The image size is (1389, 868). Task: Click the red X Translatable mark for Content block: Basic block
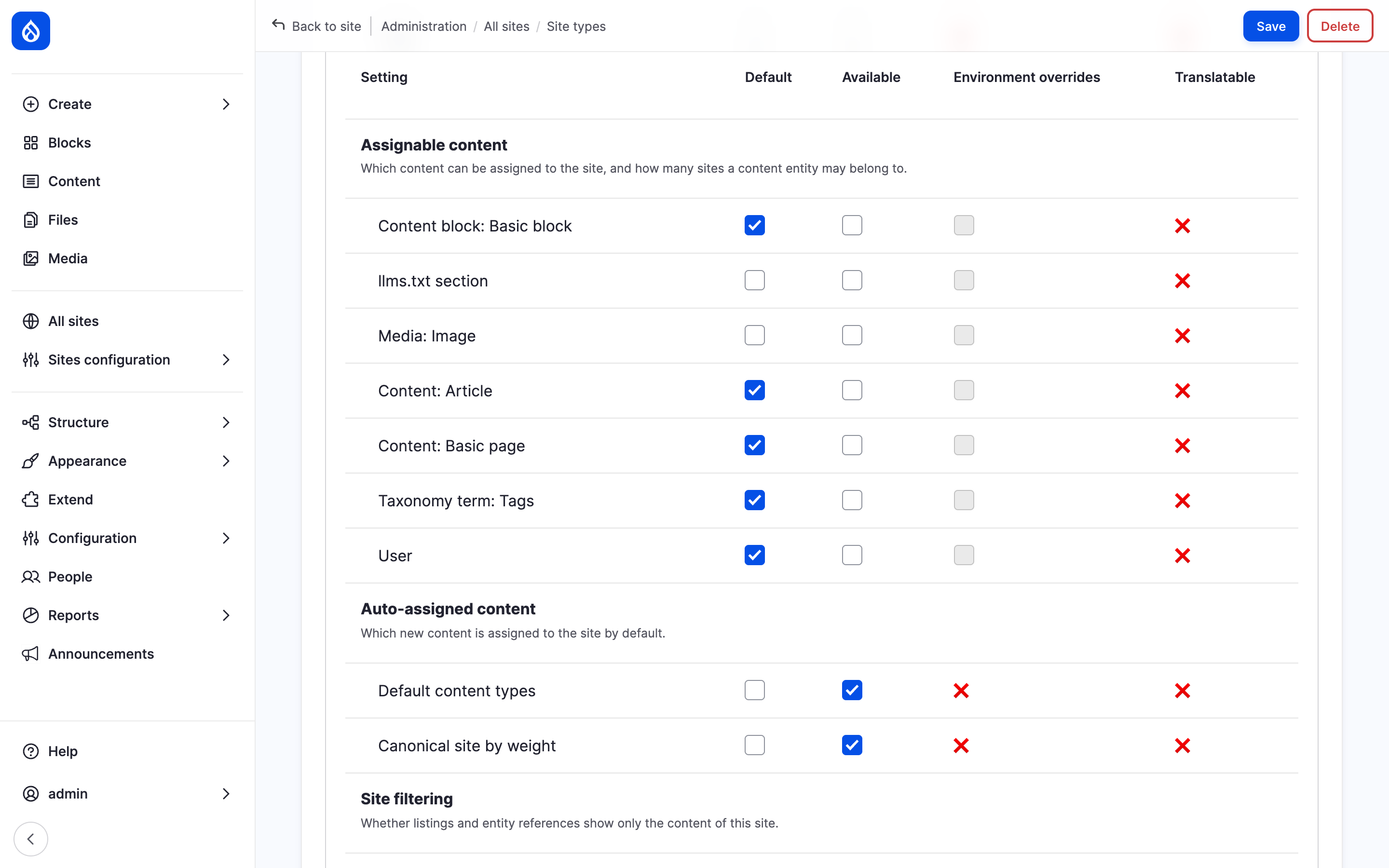pyautogui.click(x=1183, y=226)
